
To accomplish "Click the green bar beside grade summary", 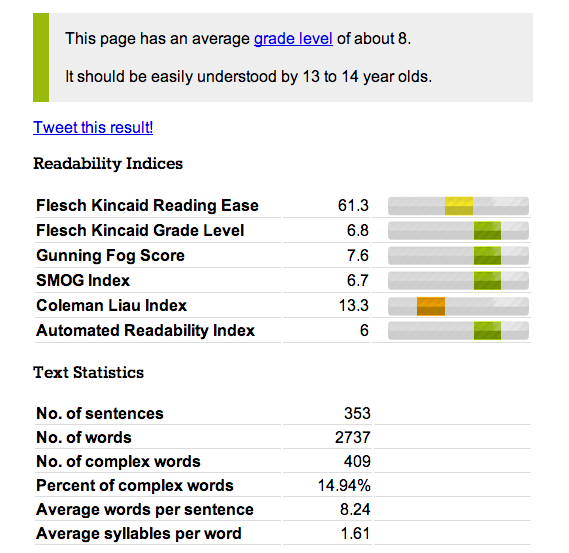I will [x=41, y=57].
